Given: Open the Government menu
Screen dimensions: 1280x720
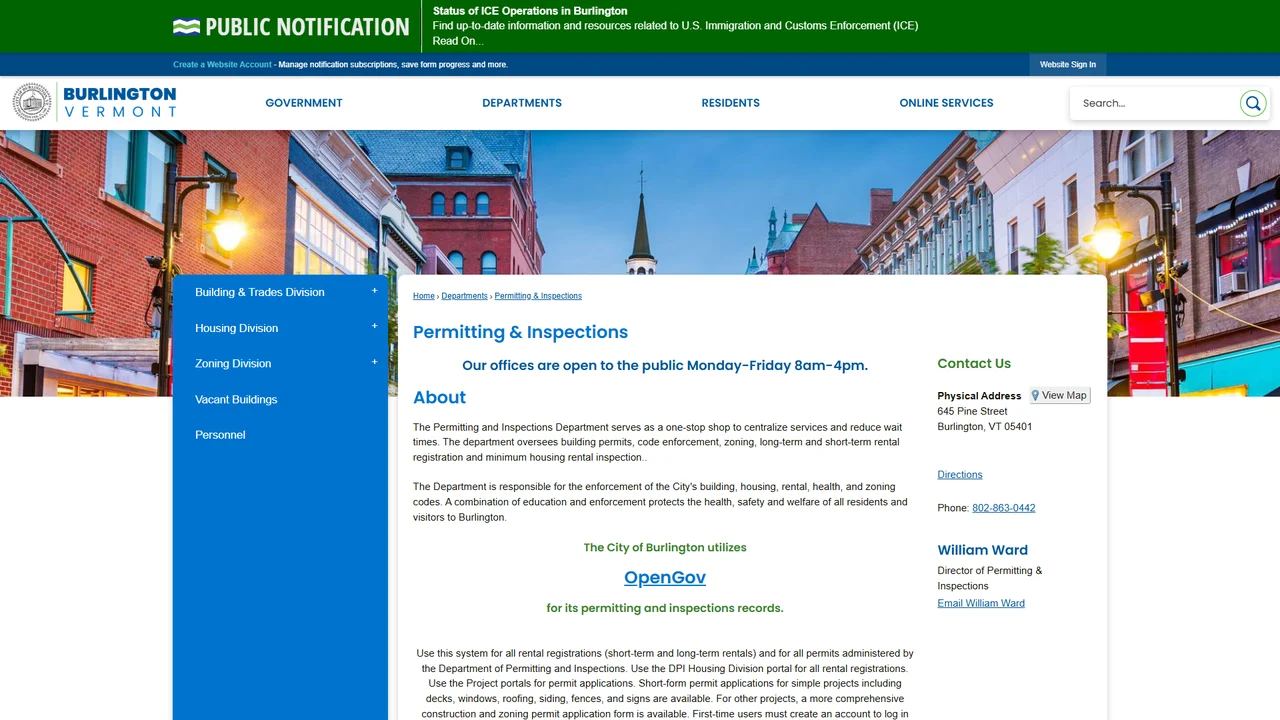Looking at the screenshot, I should pos(304,103).
